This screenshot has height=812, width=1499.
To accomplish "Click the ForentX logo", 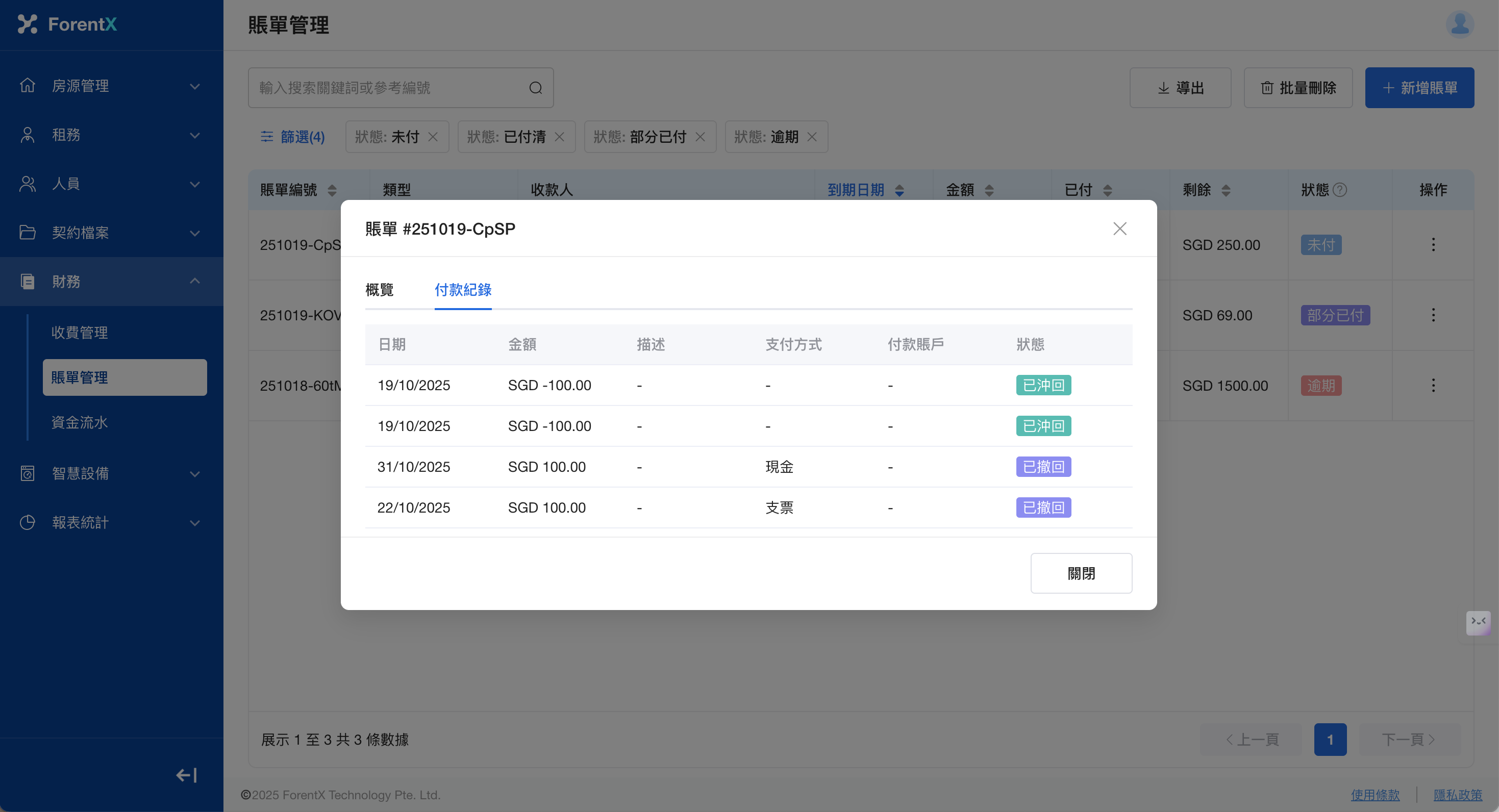I will 67,24.
